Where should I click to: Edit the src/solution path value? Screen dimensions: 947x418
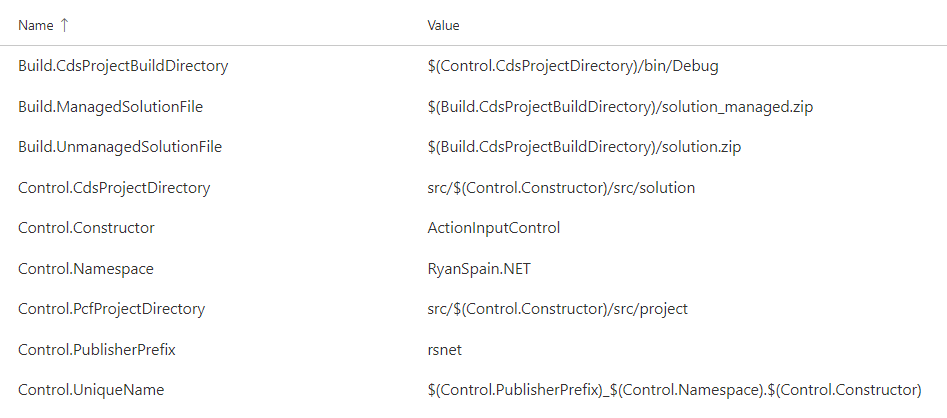561,188
